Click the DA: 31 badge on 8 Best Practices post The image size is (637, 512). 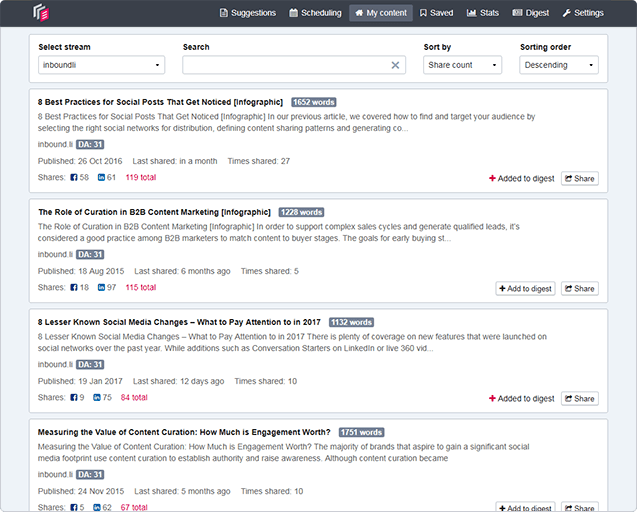pyautogui.click(x=90, y=145)
